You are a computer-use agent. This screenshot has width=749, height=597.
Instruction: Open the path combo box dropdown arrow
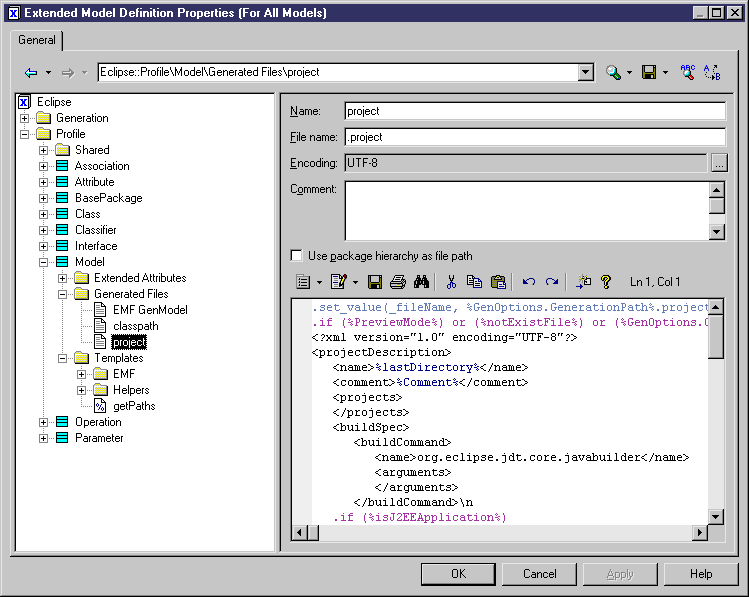click(x=585, y=73)
